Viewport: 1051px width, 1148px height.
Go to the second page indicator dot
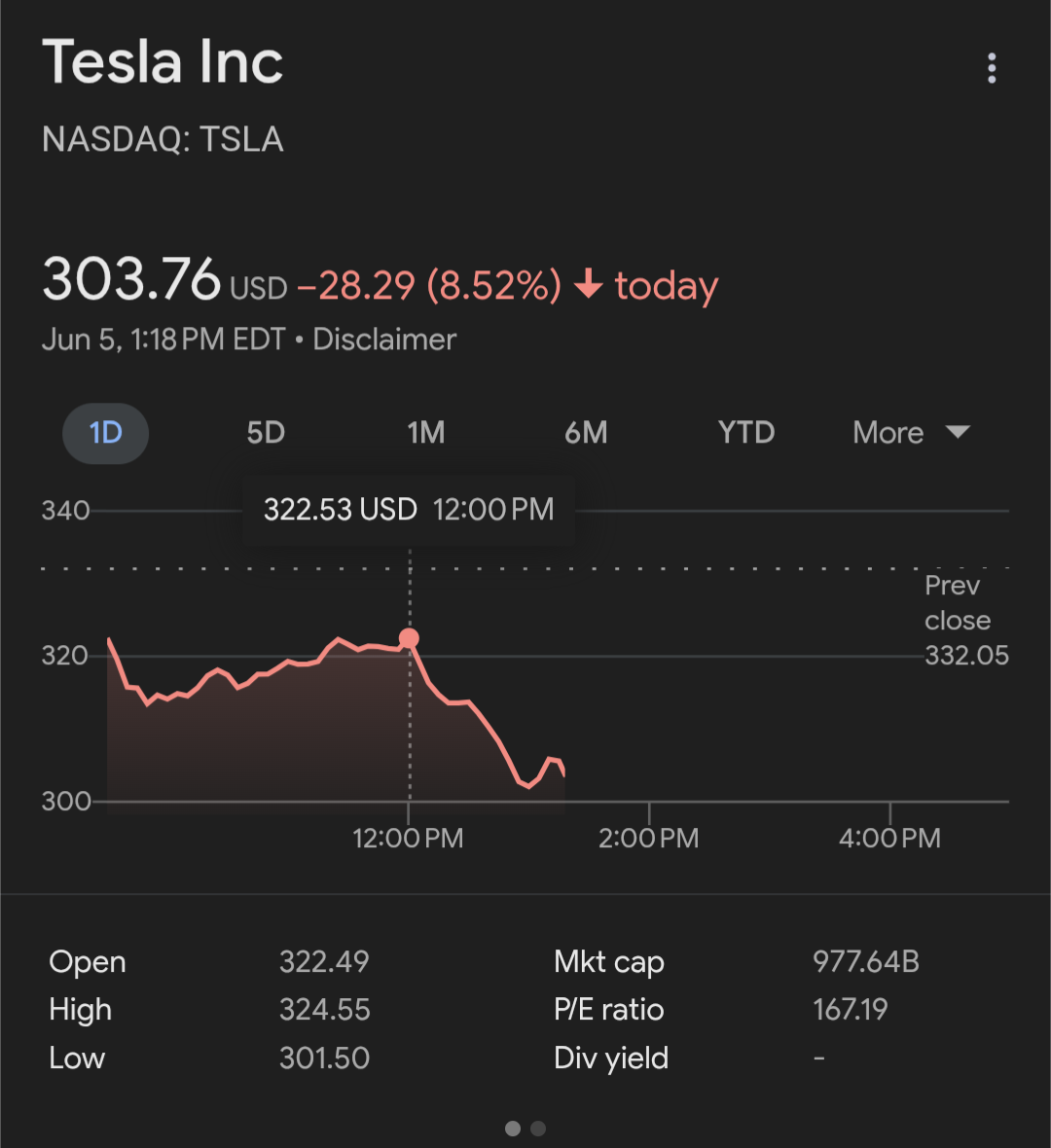(537, 1129)
